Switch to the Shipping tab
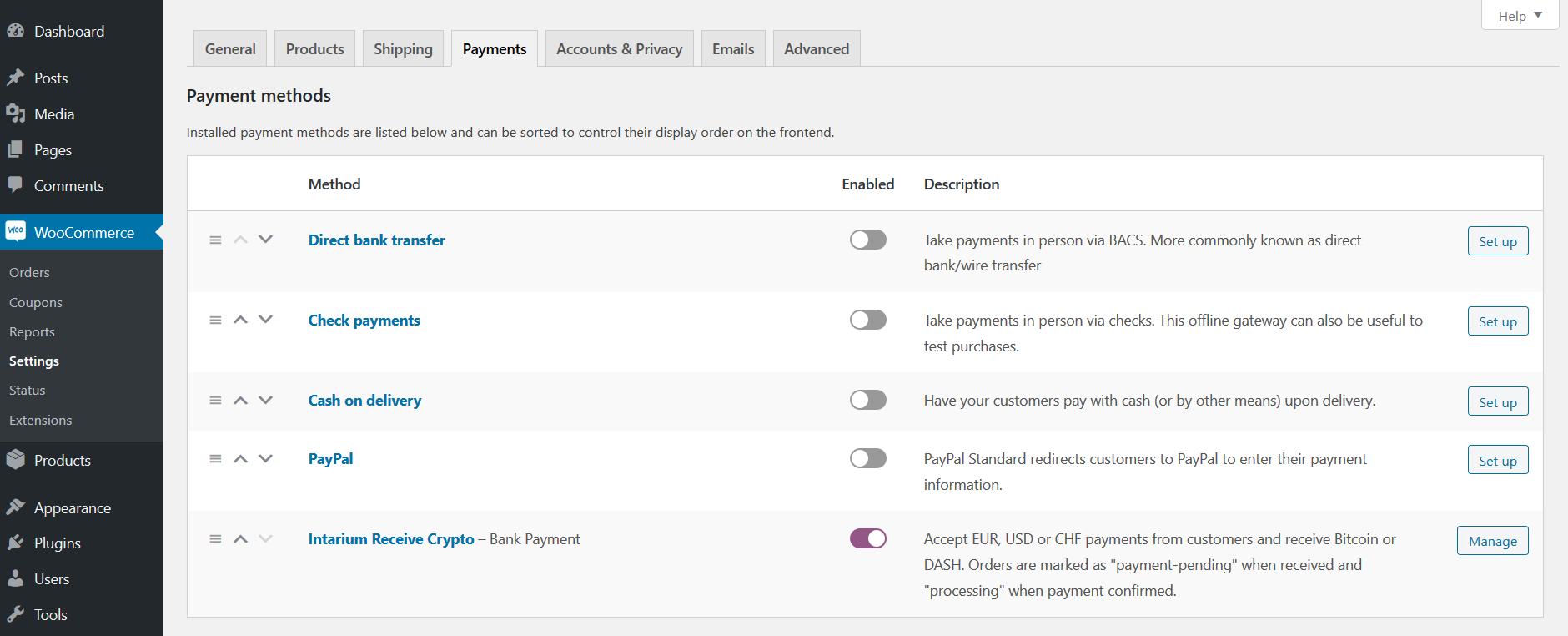 (x=403, y=48)
